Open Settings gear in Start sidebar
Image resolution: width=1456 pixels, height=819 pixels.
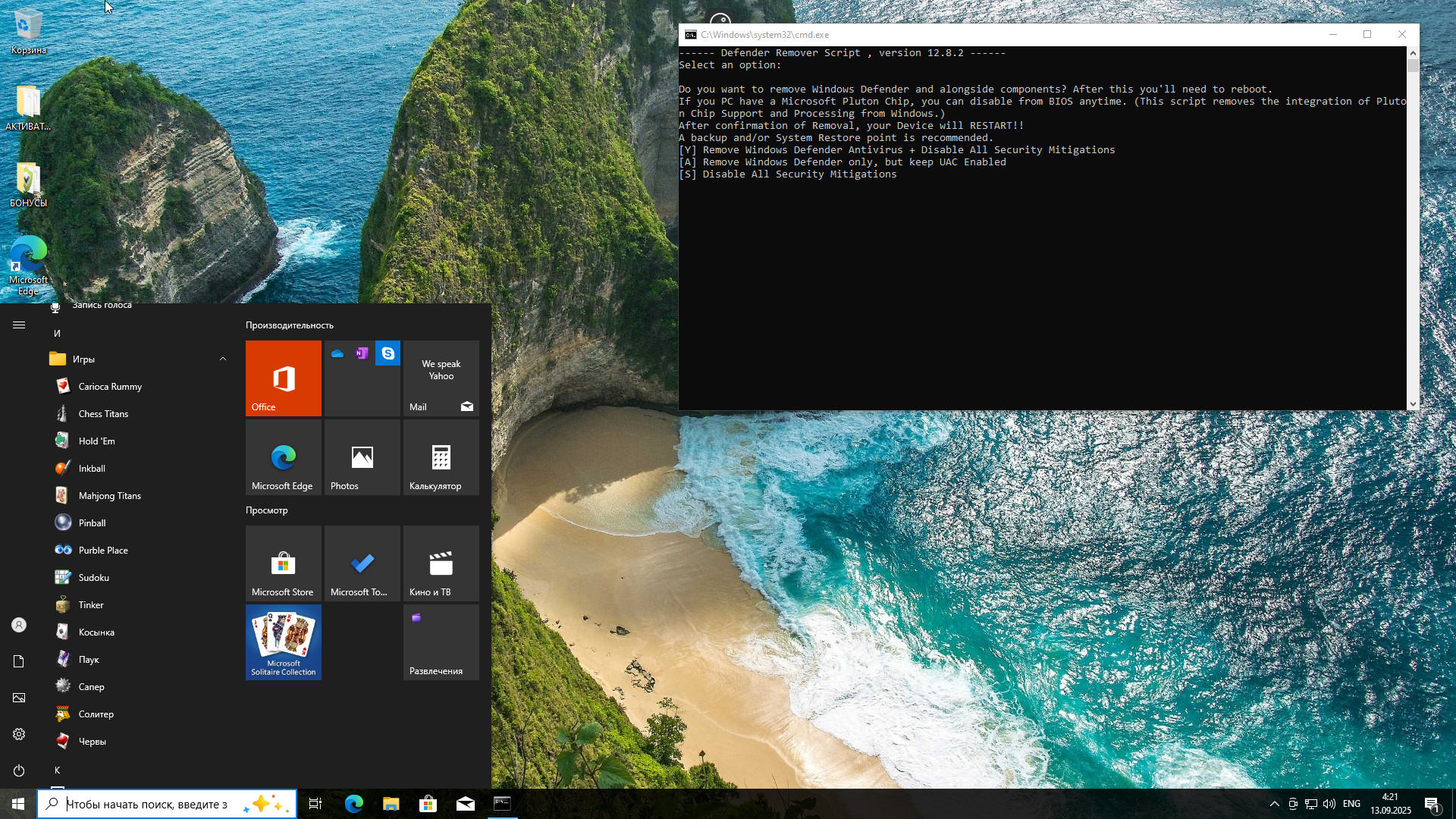[x=19, y=734]
